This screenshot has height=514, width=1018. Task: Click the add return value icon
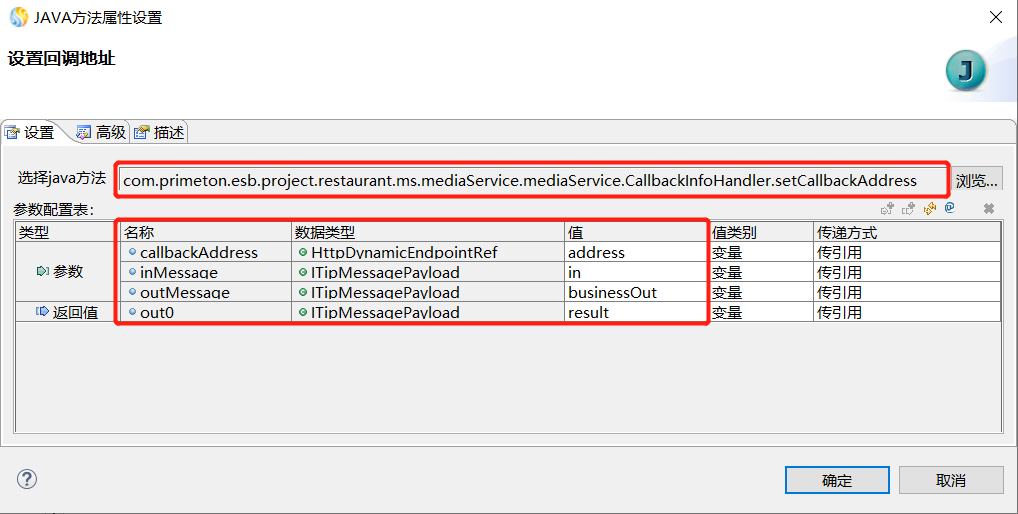[x=908, y=208]
